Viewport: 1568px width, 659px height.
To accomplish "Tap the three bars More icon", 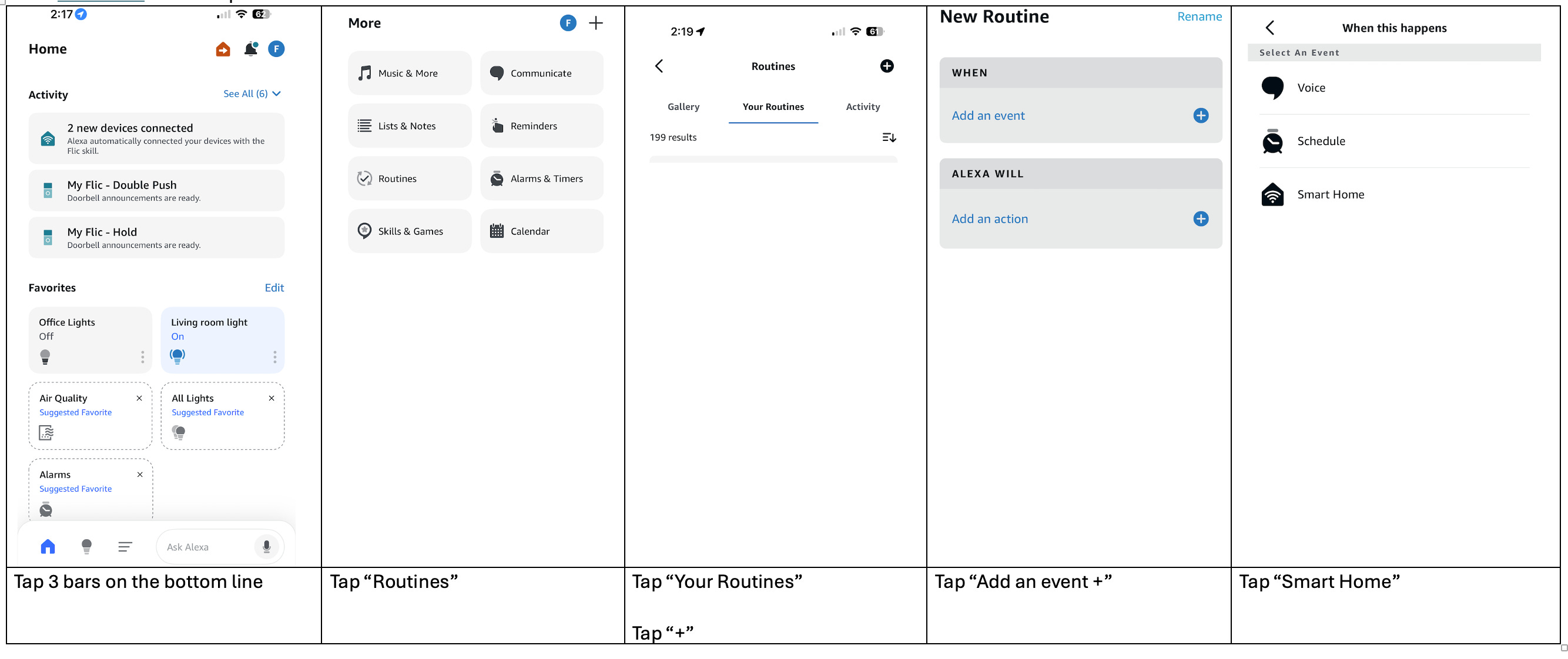I will 125,546.
